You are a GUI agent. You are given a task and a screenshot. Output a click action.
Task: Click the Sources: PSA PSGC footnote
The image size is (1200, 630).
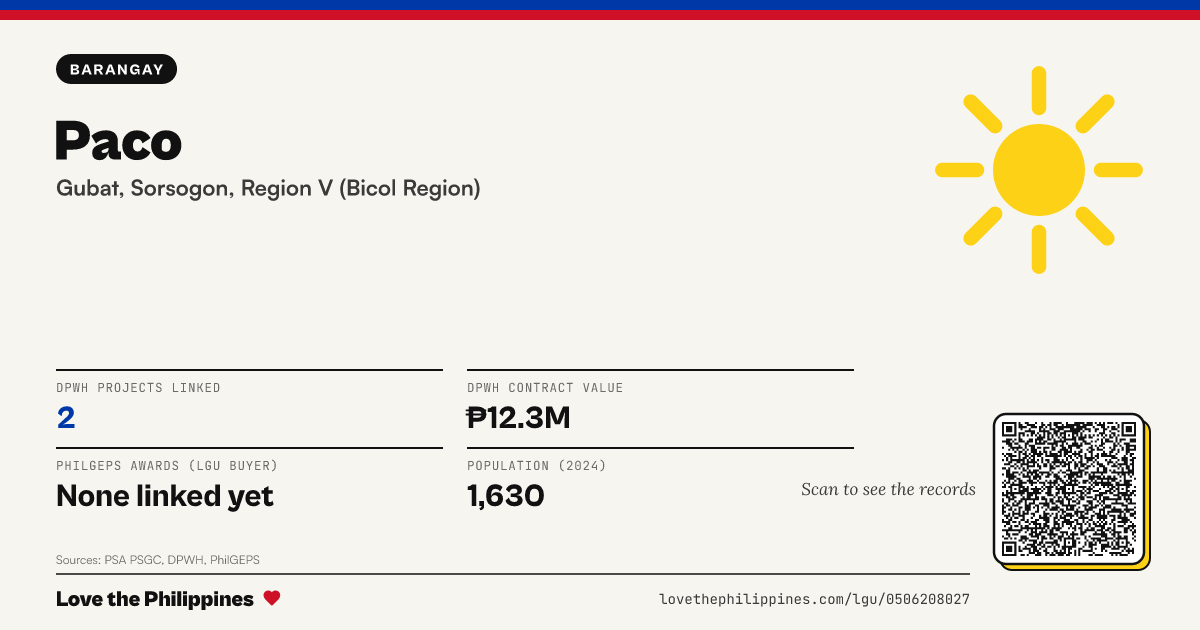(x=158, y=560)
